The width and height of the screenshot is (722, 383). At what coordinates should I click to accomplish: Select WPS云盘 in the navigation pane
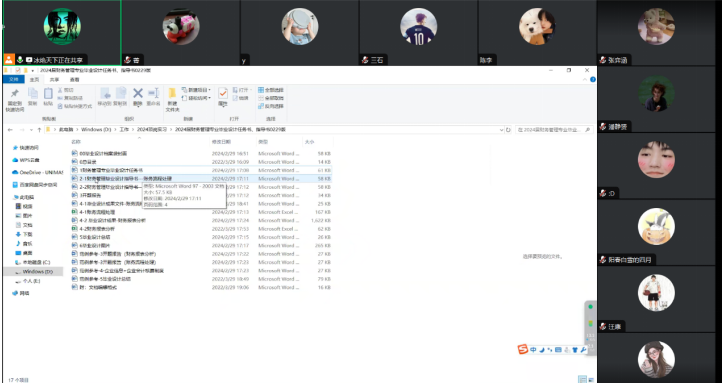pyautogui.click(x=26, y=160)
